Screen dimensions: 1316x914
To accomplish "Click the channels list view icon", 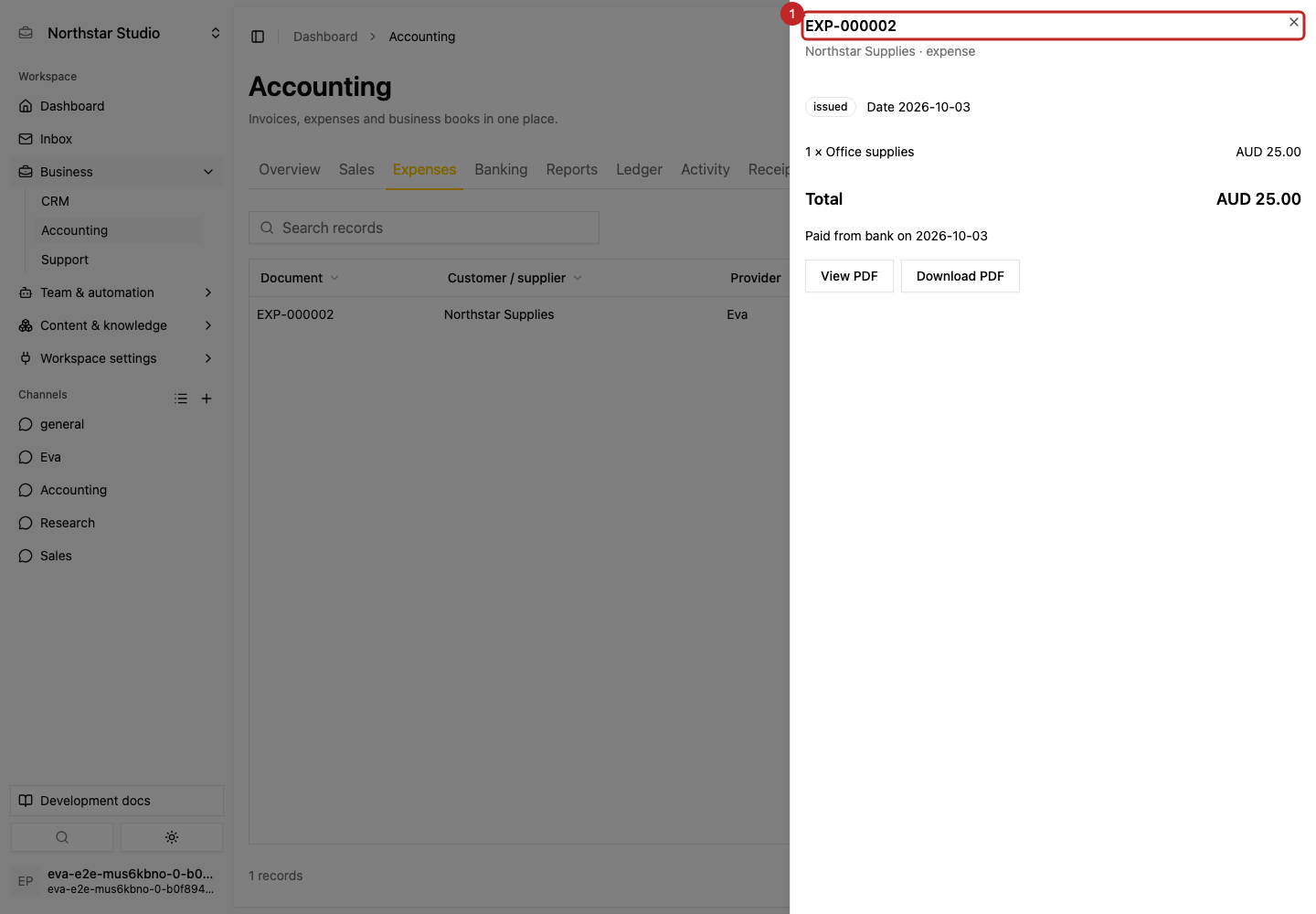I will (x=181, y=399).
